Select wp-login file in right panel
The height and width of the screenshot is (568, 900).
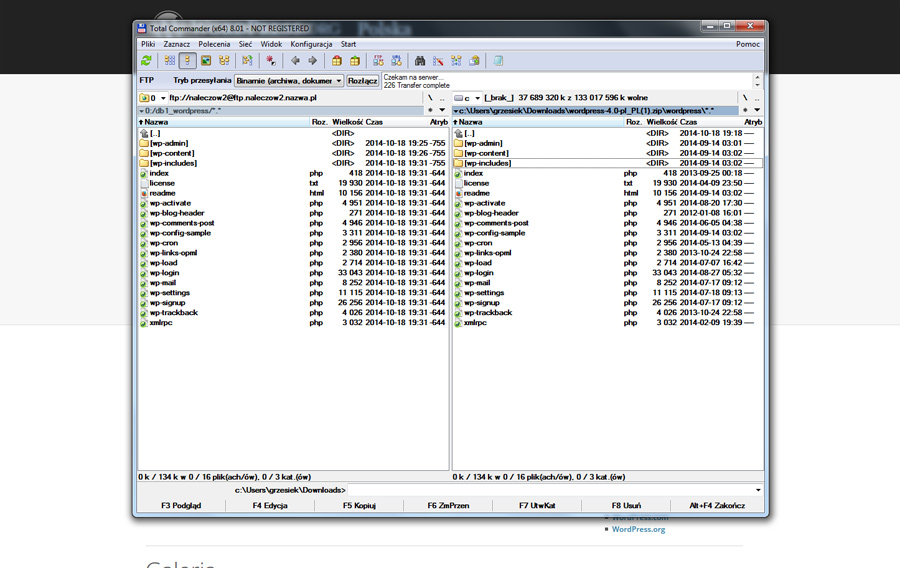[607, 273]
